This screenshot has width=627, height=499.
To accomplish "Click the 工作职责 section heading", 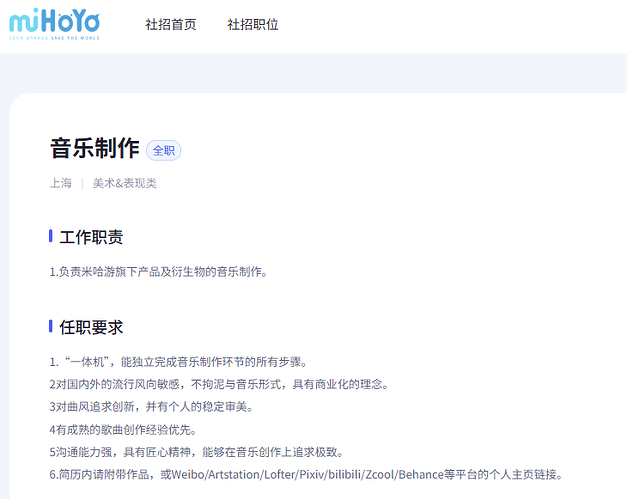I will click(91, 237).
